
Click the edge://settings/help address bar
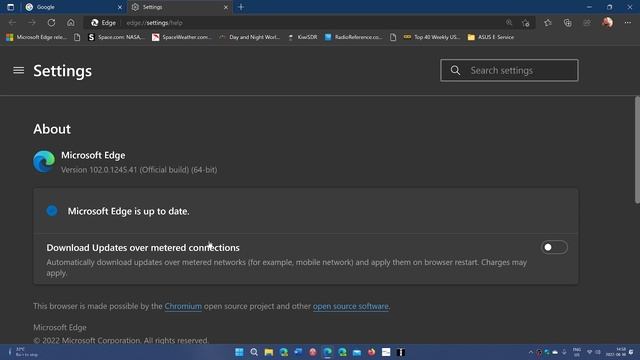[310, 23]
